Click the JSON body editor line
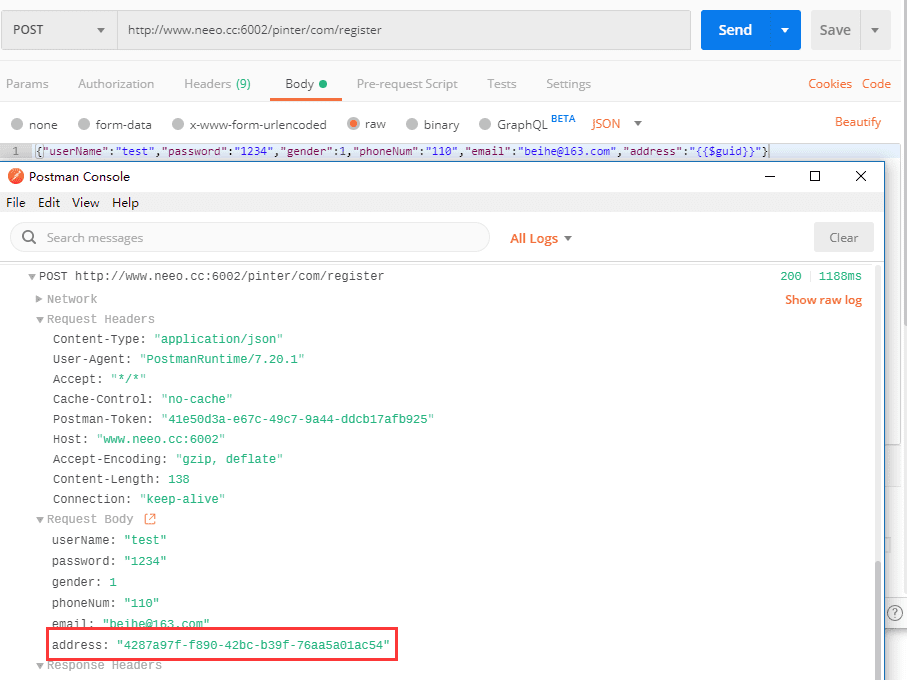907x680 pixels. [401, 151]
